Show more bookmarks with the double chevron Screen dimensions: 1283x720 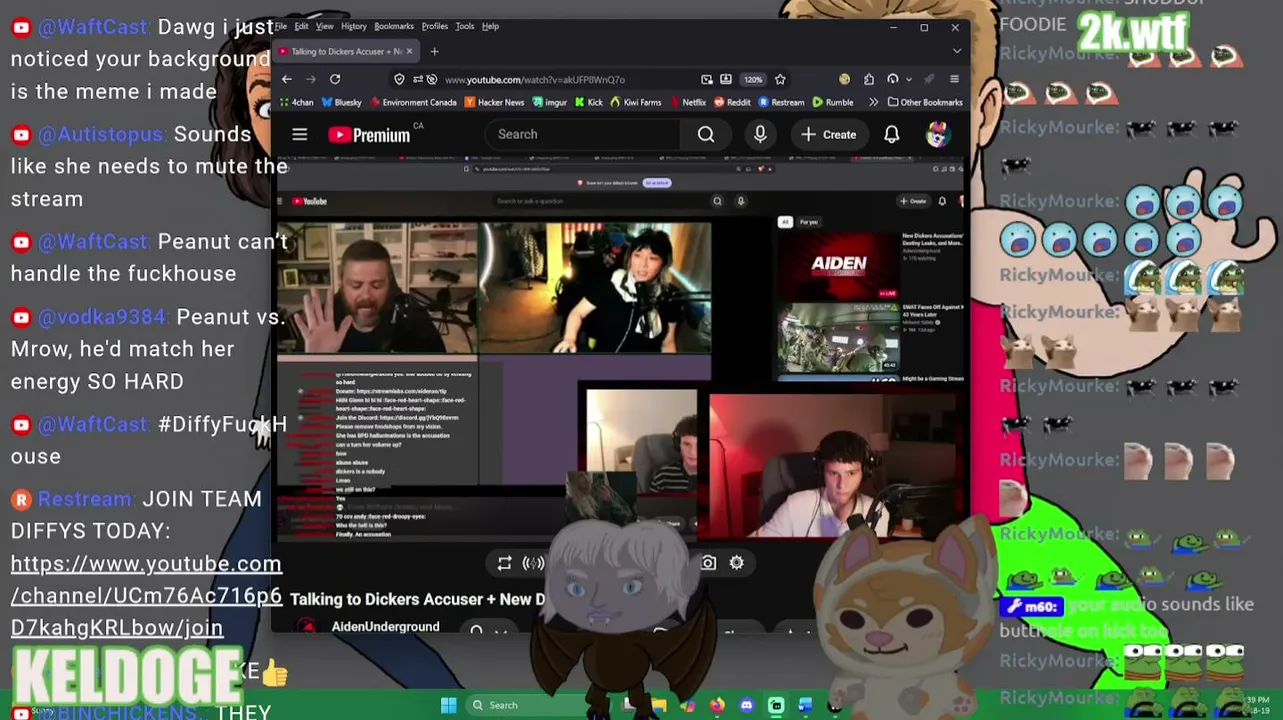(x=873, y=102)
